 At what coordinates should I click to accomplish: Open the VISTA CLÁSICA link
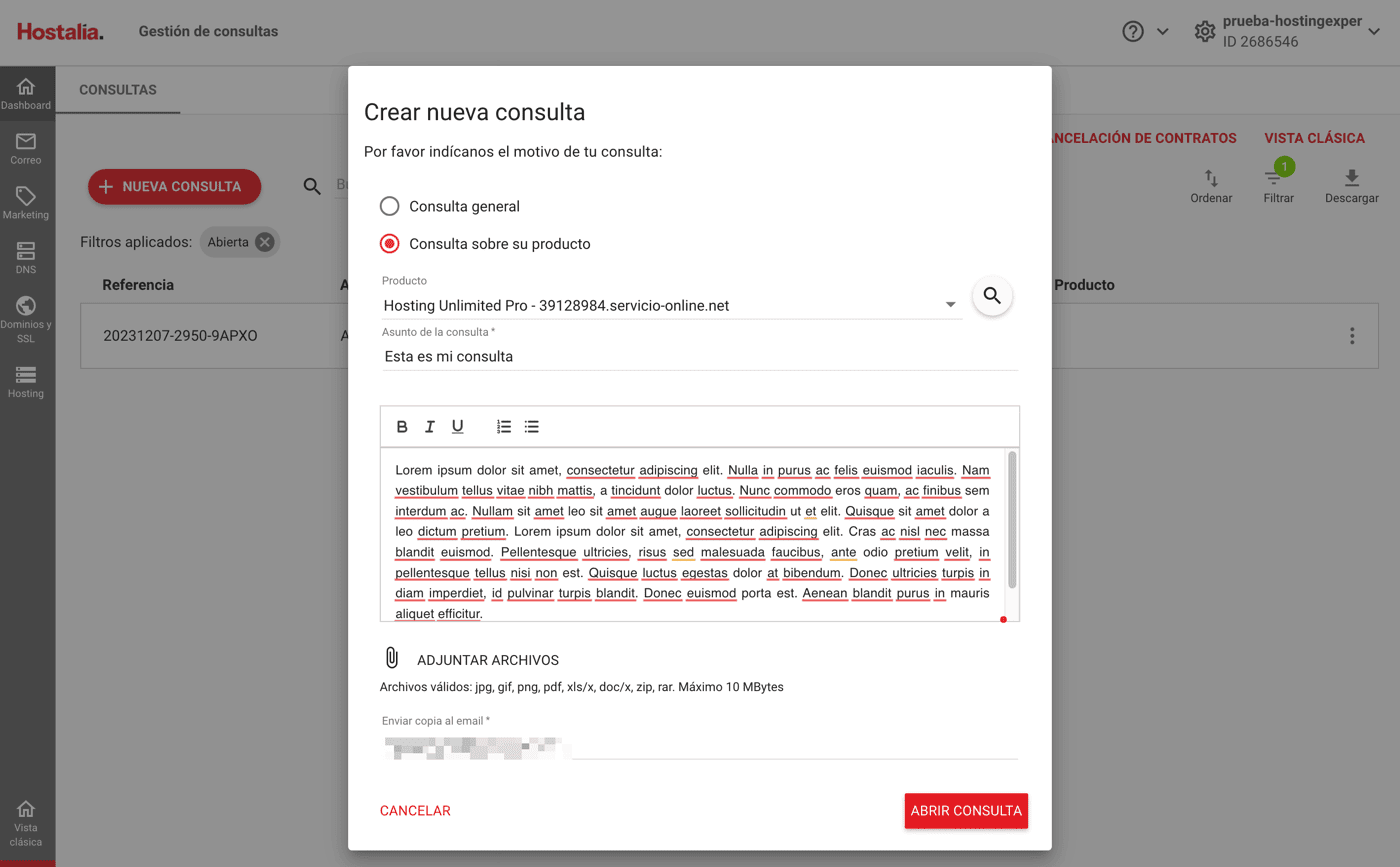[x=1315, y=138]
